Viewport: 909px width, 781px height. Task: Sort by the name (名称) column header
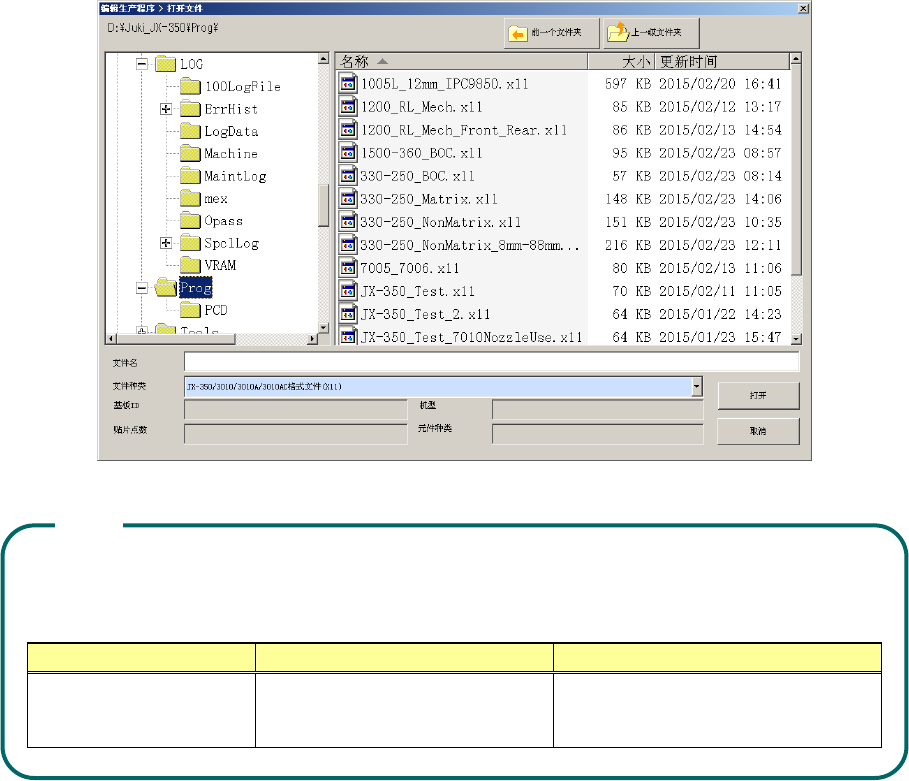pos(462,61)
